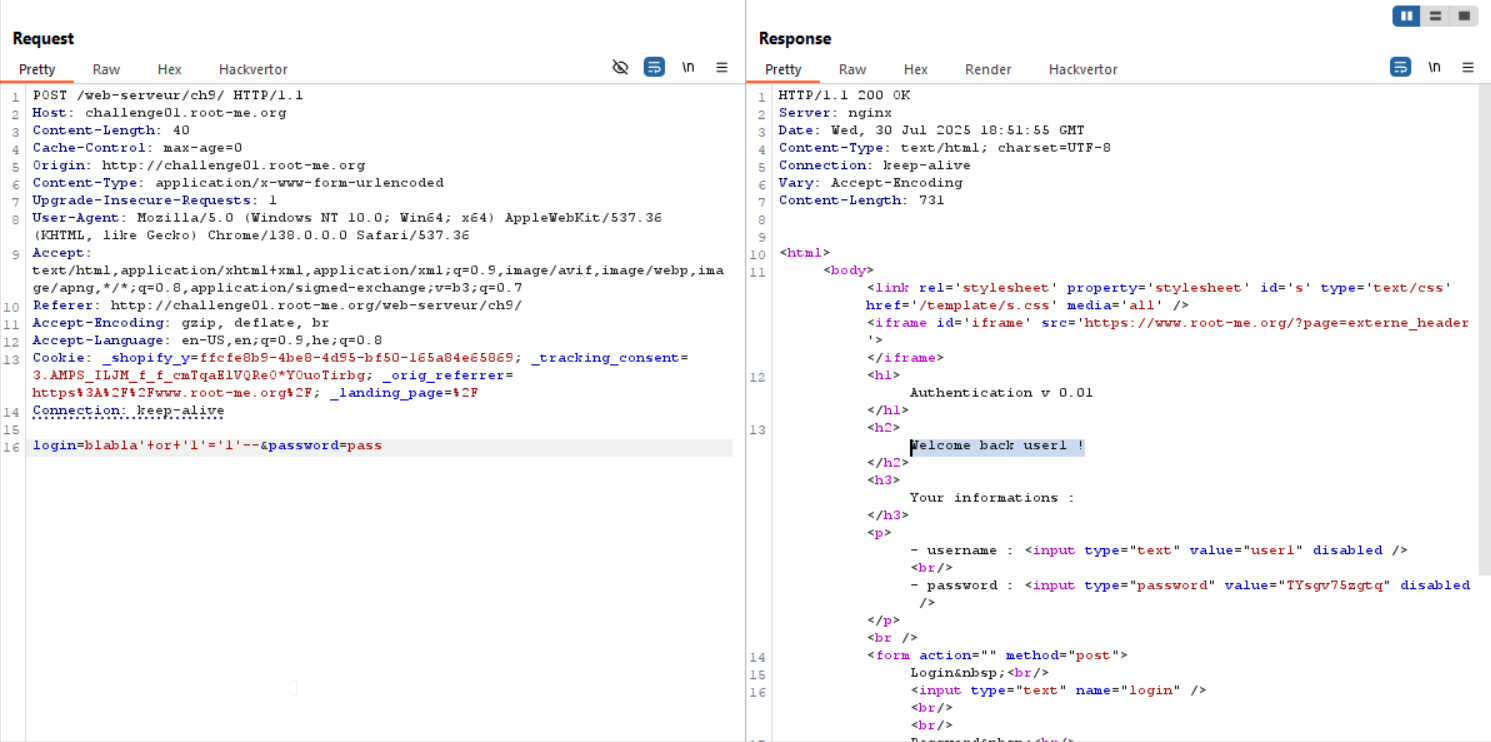This screenshot has height=742, width=1491.
Task: Select the horizontal split layout icon
Action: point(1436,16)
